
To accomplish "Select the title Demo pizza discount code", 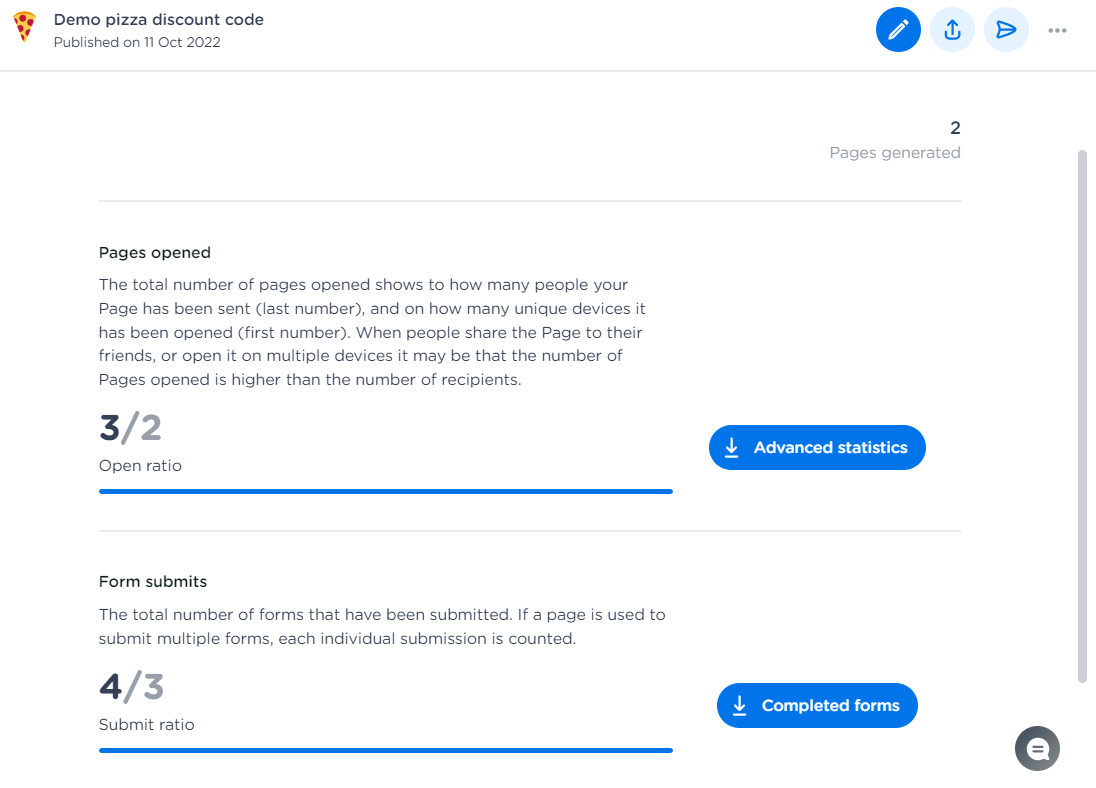I will point(158,20).
